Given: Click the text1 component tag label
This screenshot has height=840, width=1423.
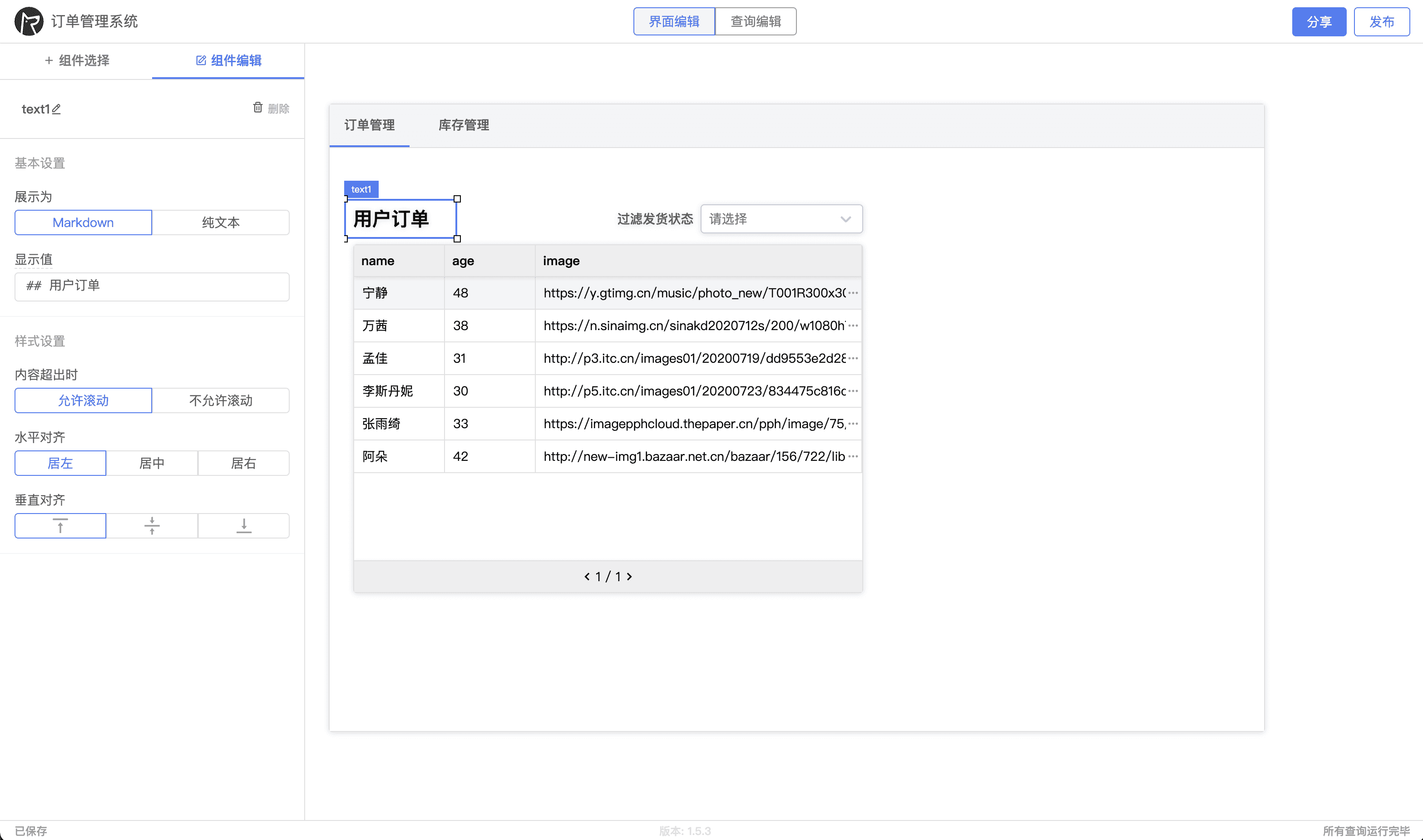Looking at the screenshot, I should tap(361, 189).
